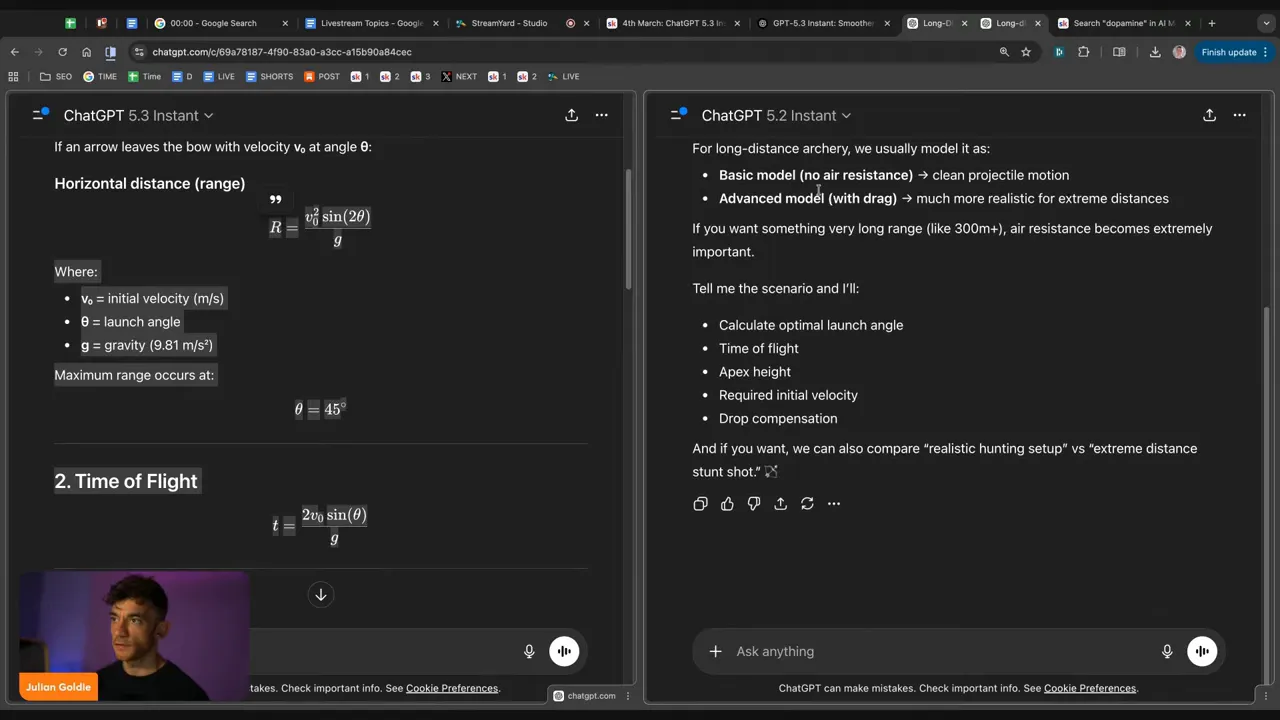
Task: Start voice mode in right pane
Action: [x=1202, y=651]
